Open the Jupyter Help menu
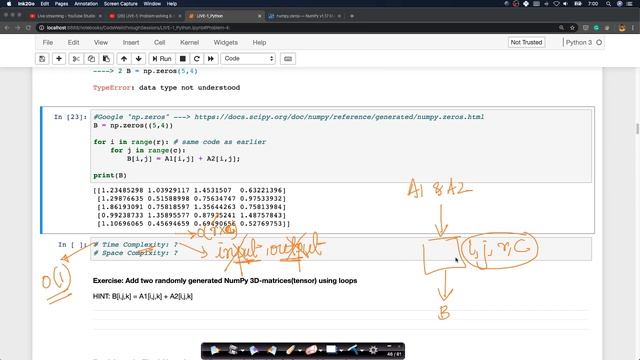The image size is (640, 360). click(259, 42)
